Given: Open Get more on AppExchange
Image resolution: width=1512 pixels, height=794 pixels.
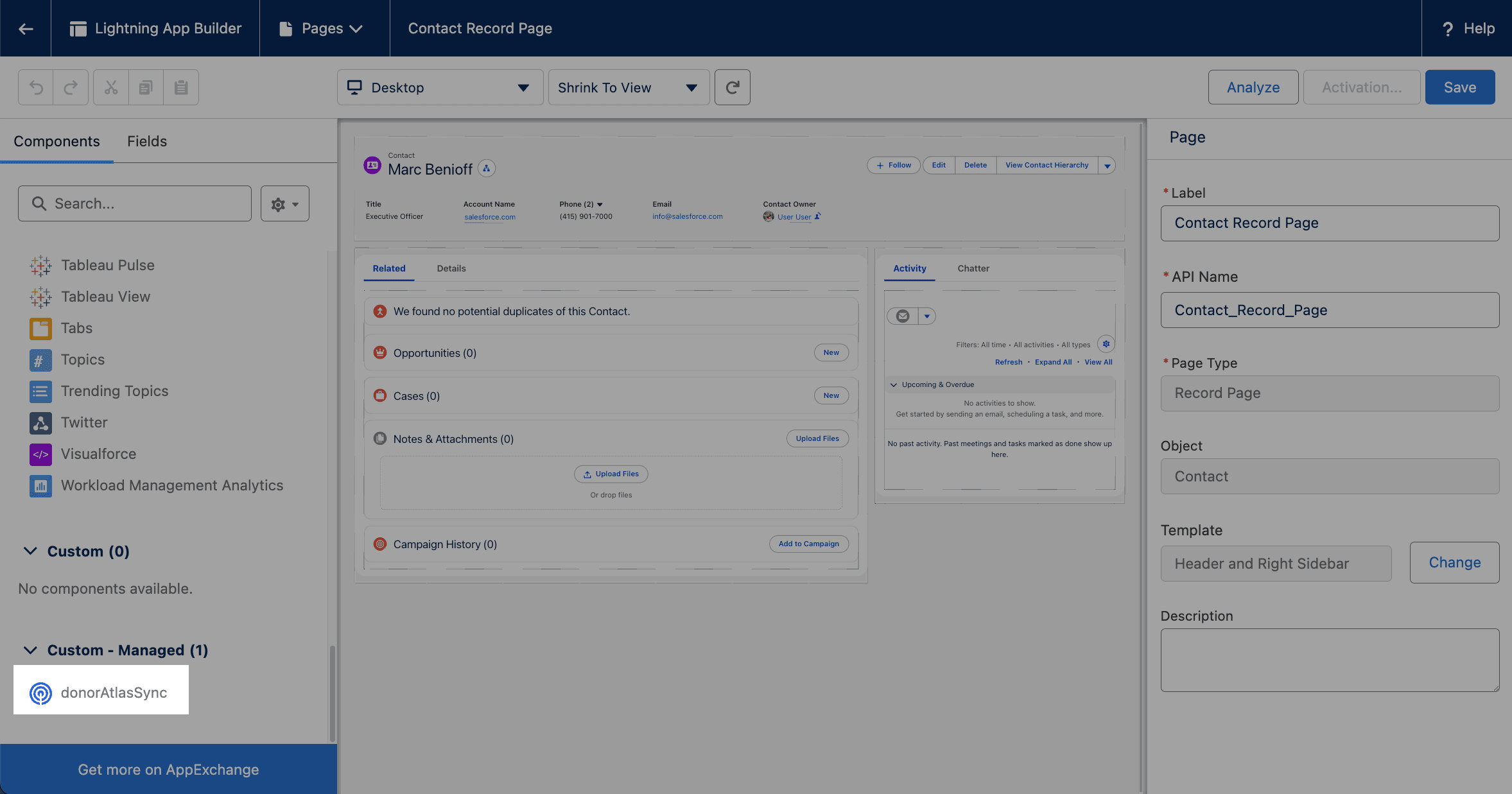Looking at the screenshot, I should [x=168, y=769].
